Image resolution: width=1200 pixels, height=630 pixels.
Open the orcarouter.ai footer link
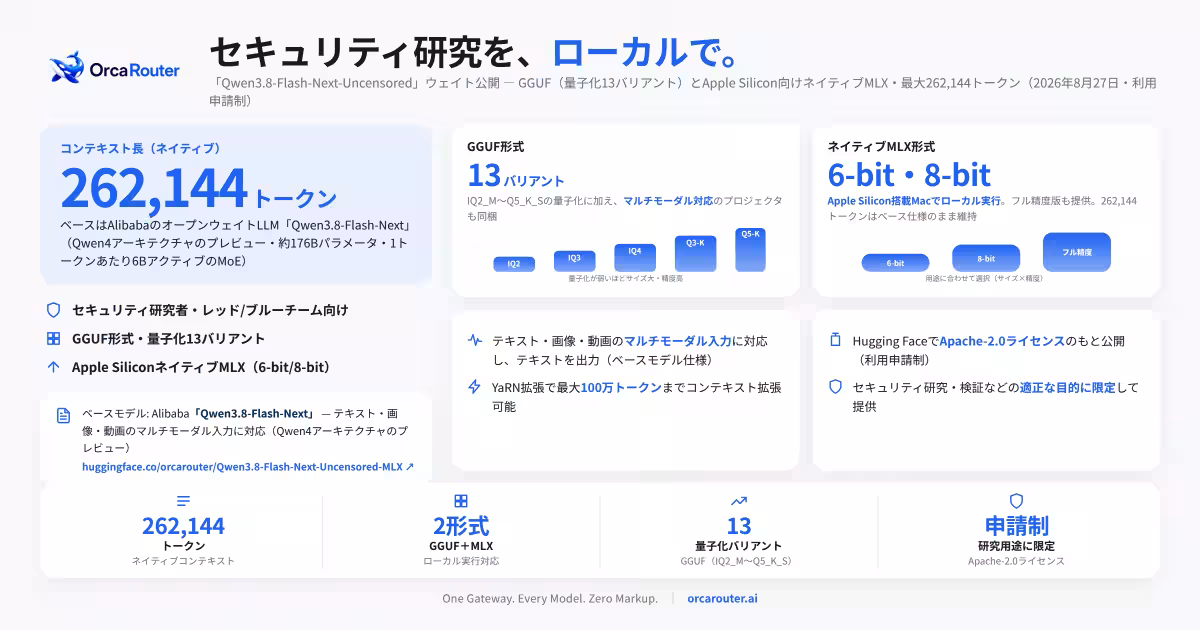(722, 598)
